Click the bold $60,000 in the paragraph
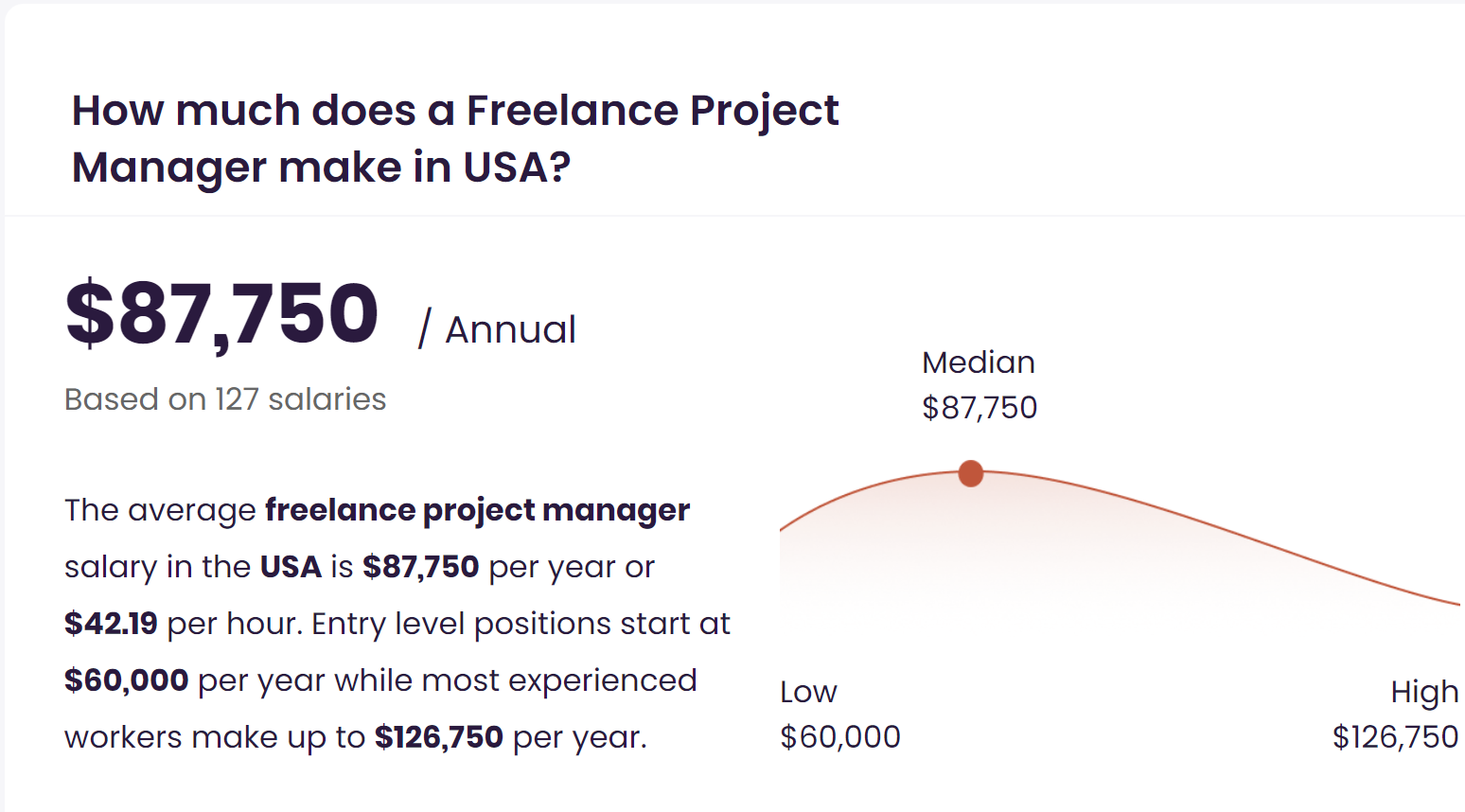The height and width of the screenshot is (812, 1465). [x=126, y=680]
